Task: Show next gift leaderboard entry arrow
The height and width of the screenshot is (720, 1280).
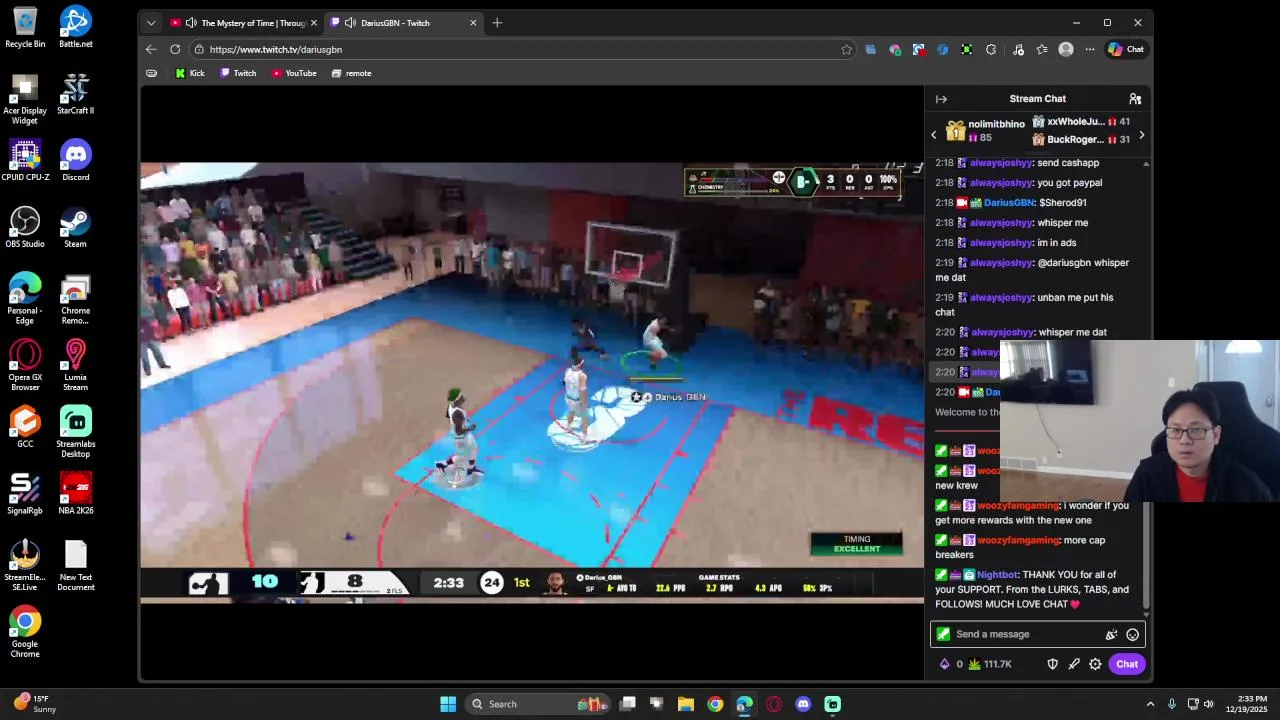Action: pos(1141,134)
